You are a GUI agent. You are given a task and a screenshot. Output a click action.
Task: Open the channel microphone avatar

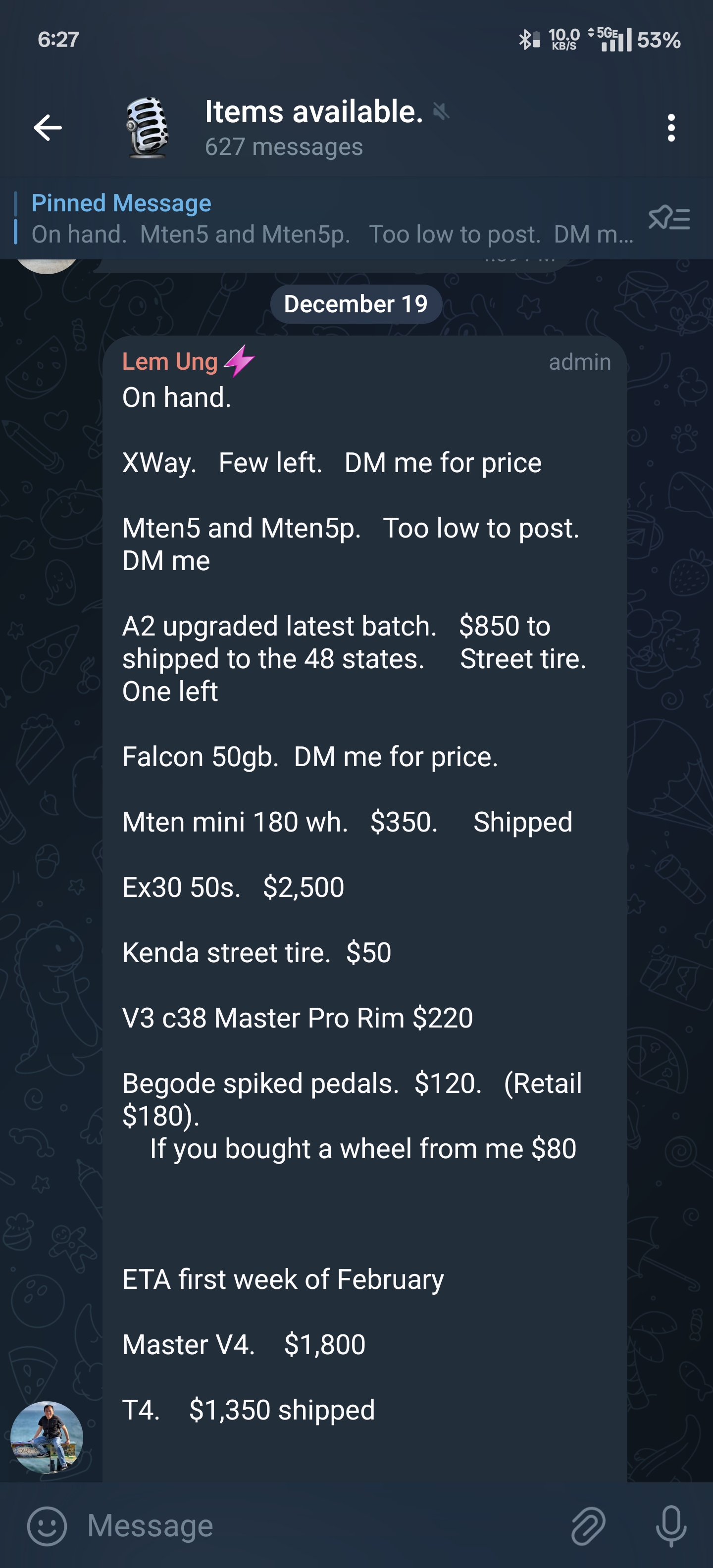tap(147, 128)
